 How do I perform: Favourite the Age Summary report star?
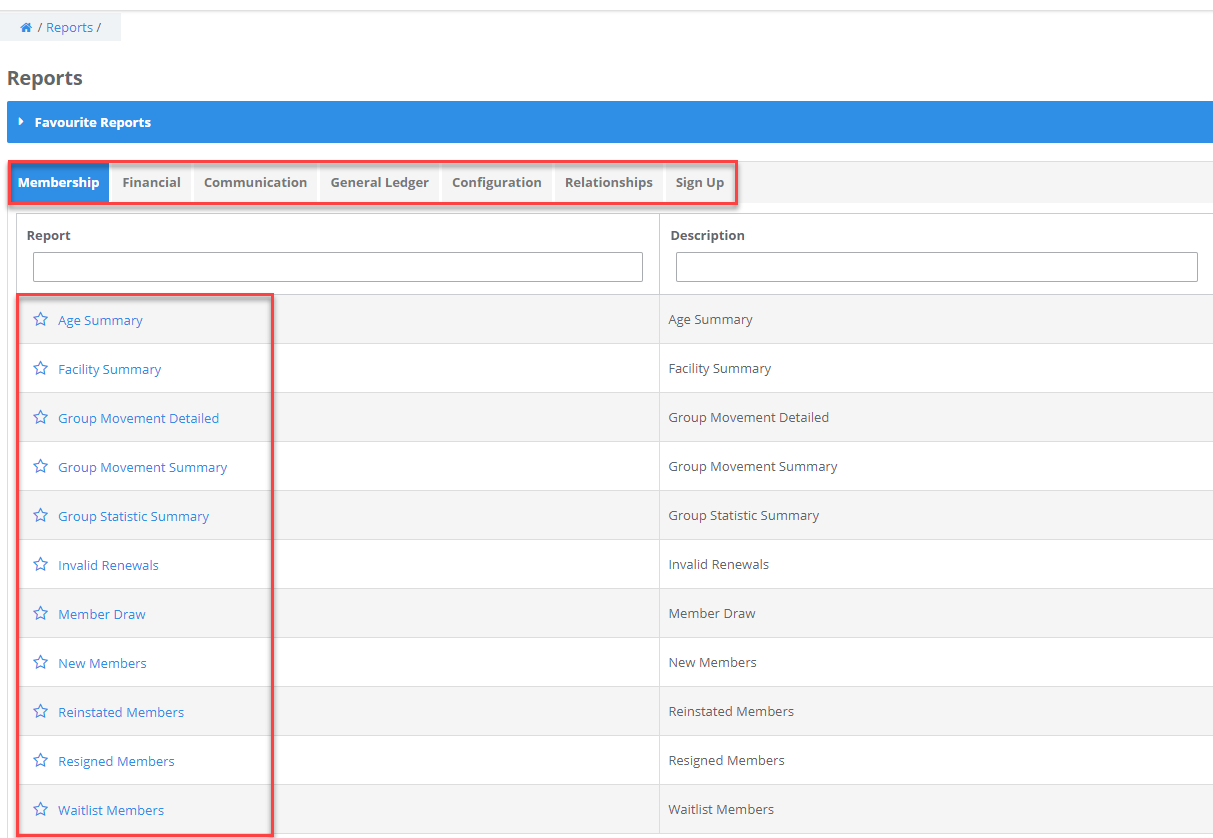click(40, 319)
